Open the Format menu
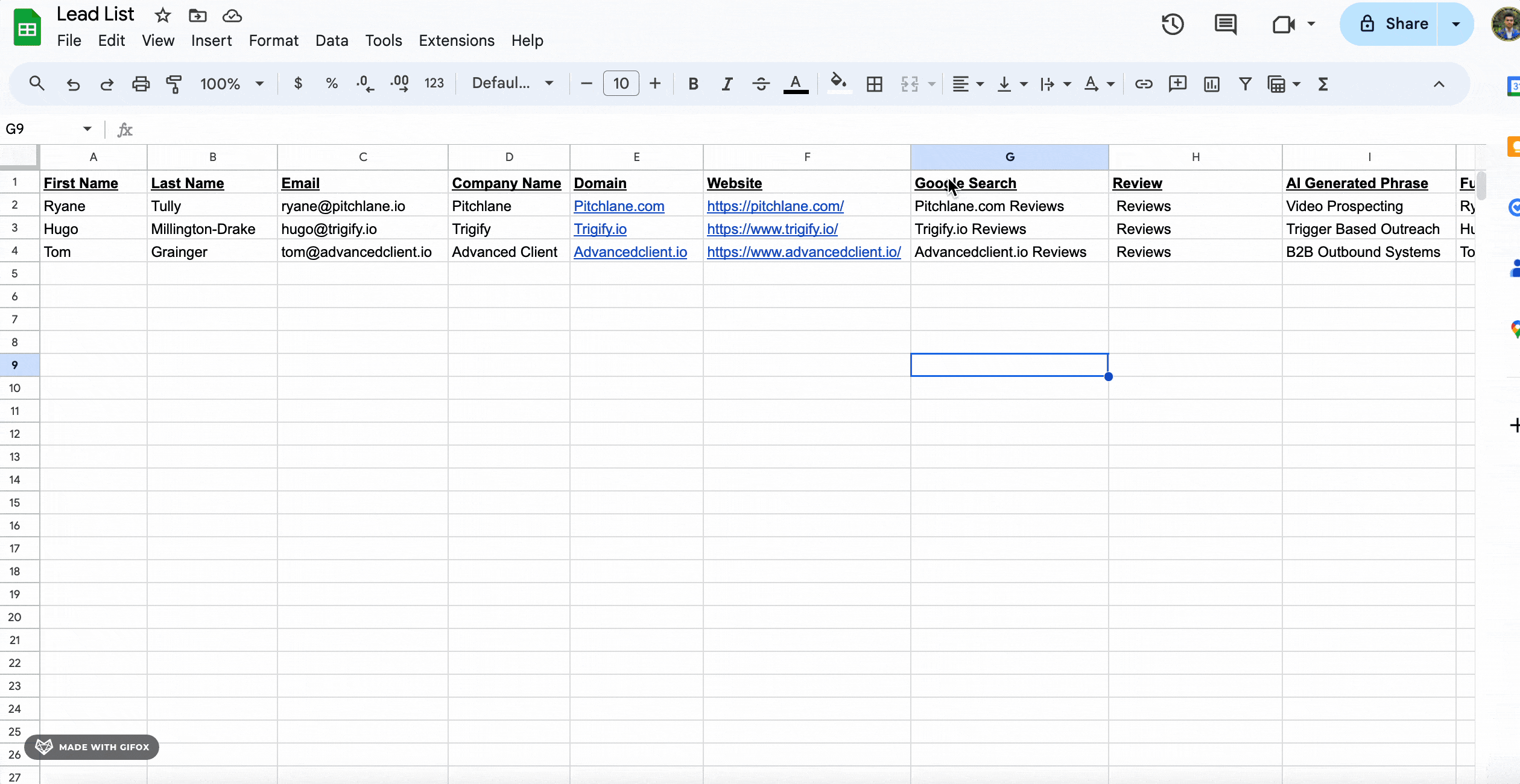Screen dimensions: 1520x784 [274, 40]
